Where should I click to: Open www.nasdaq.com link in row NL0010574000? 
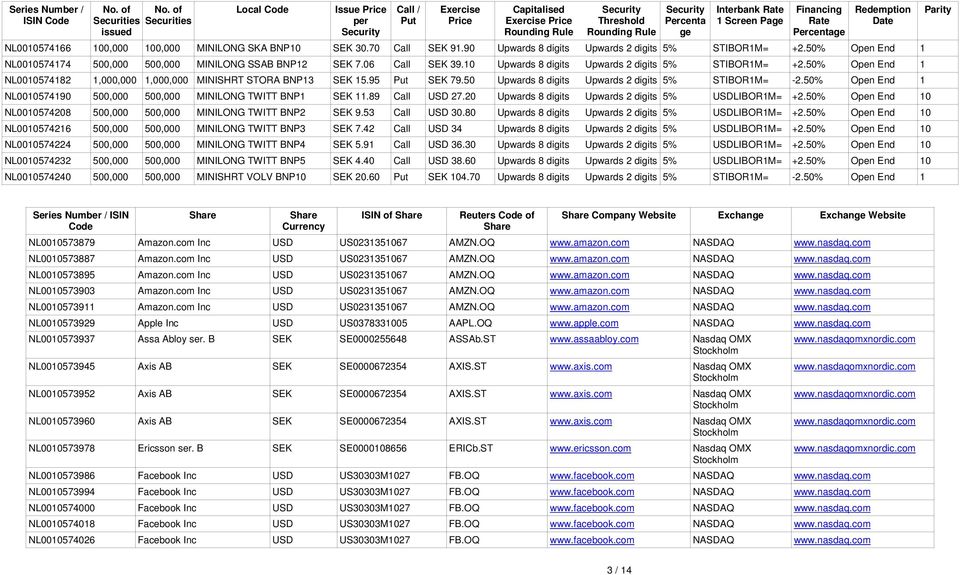[831, 508]
